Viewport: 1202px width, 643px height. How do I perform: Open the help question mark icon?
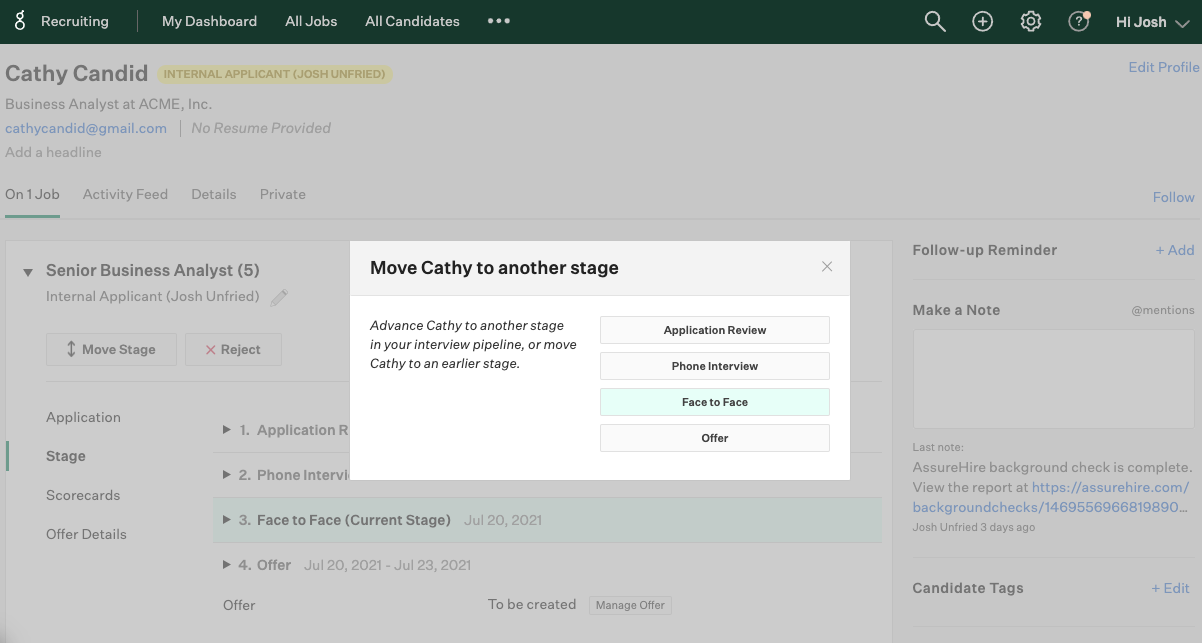tap(1078, 21)
